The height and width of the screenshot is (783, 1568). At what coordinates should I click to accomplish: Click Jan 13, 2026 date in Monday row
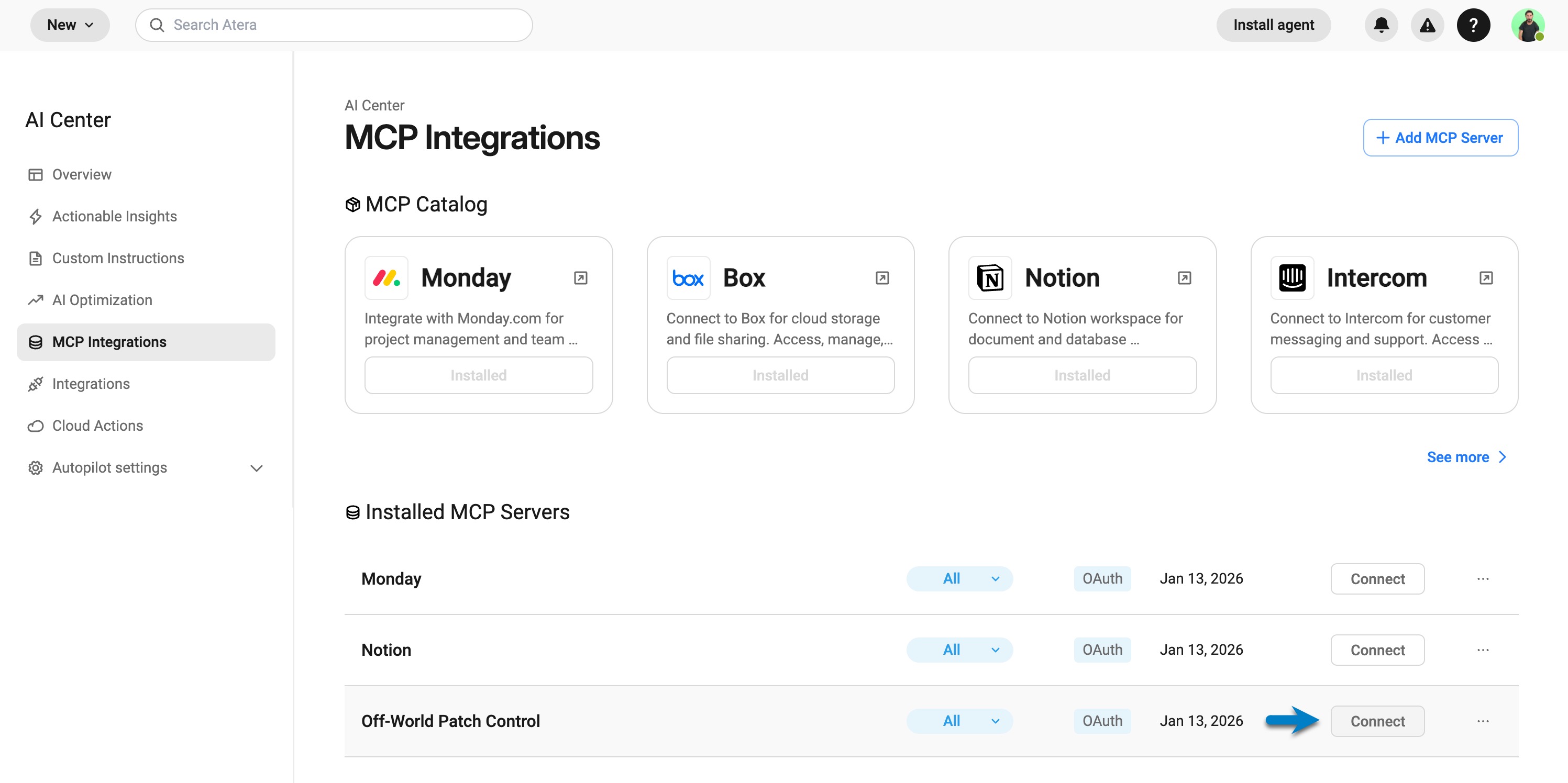point(1201,578)
